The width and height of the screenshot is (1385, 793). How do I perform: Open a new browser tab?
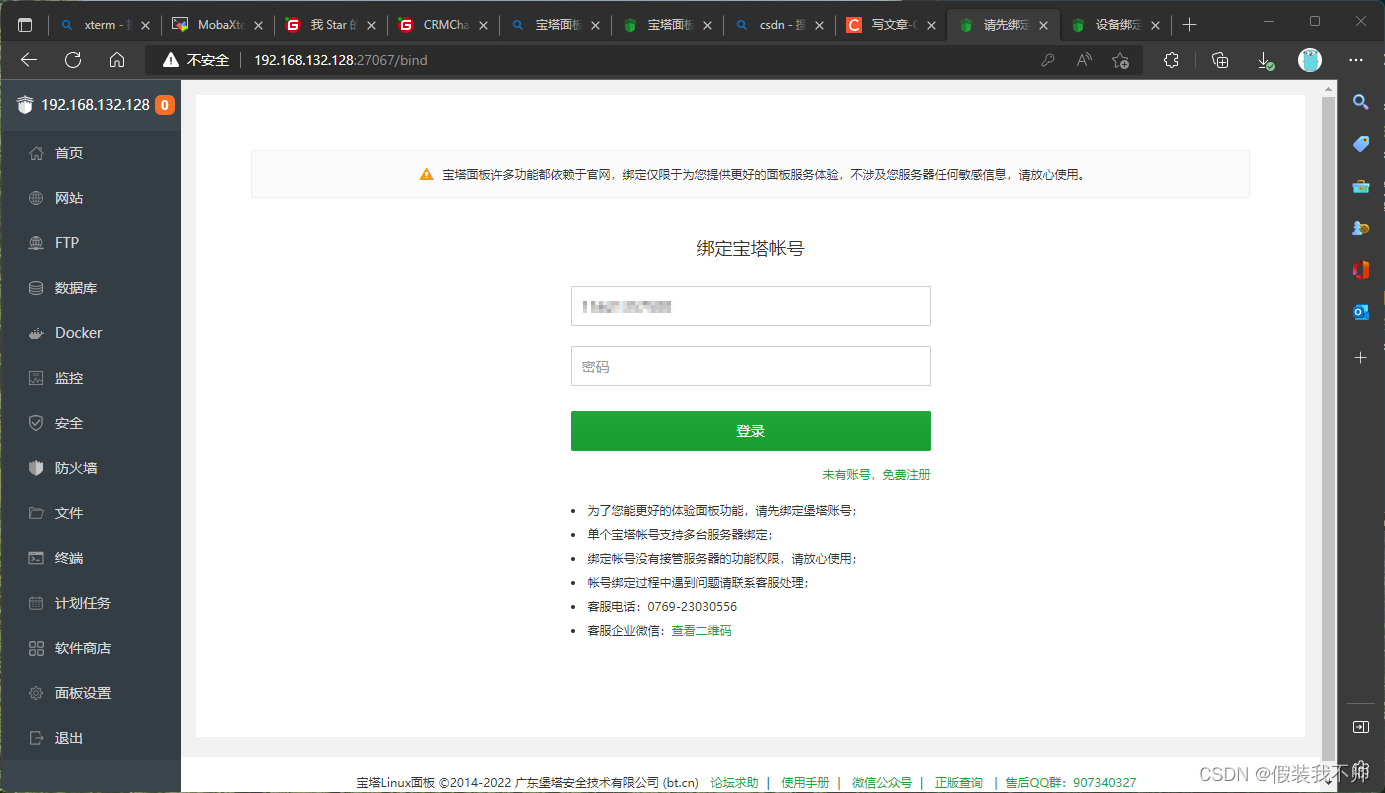point(1189,25)
